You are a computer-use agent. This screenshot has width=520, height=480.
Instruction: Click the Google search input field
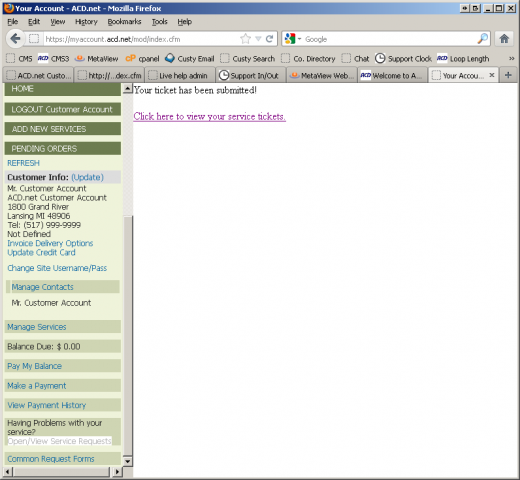click(389, 39)
